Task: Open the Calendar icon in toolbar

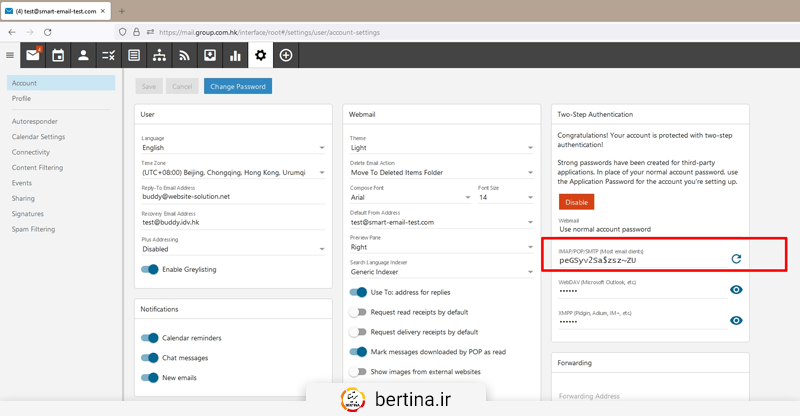Action: [58, 55]
